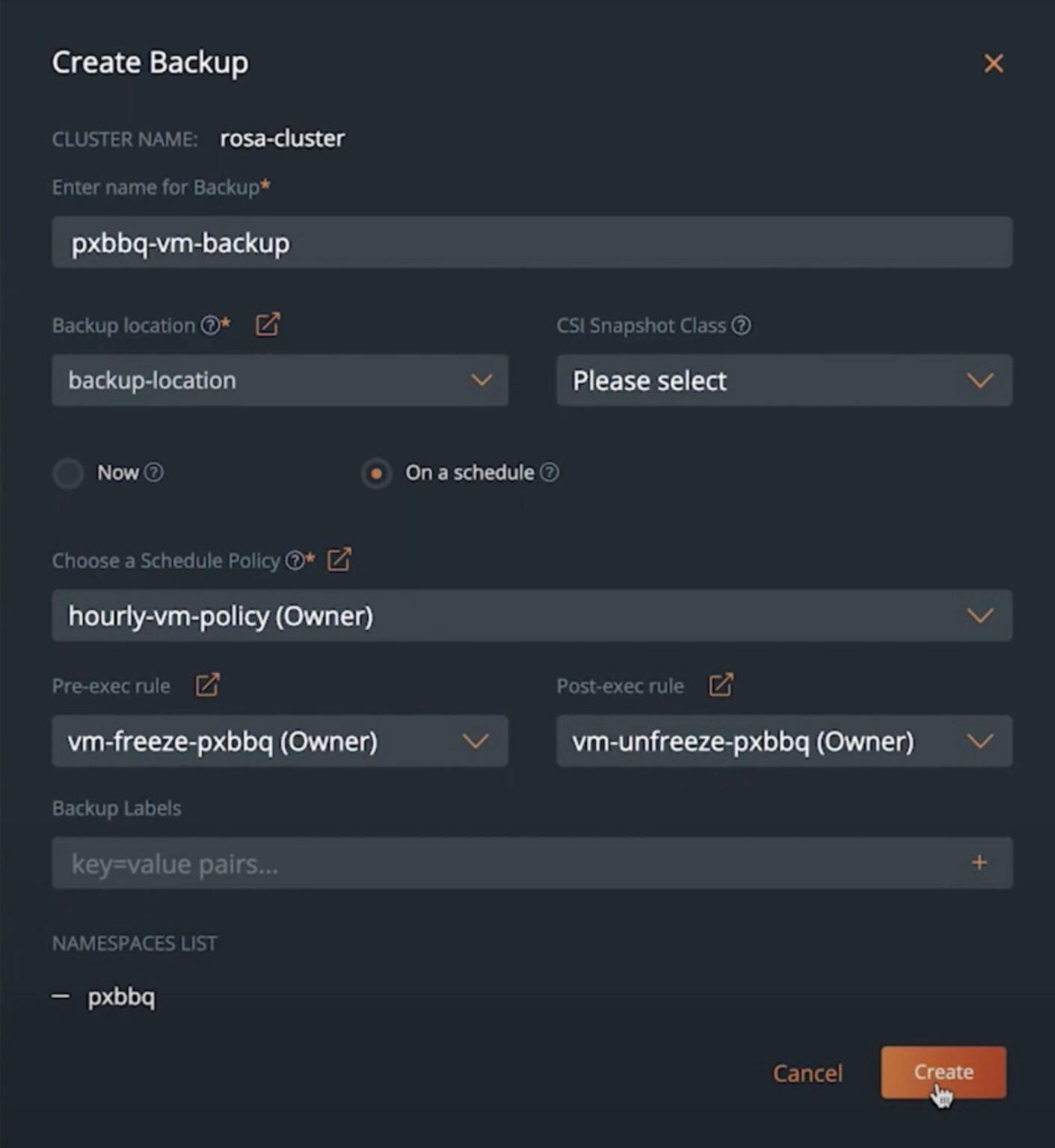Image resolution: width=1055 pixels, height=1148 pixels.
Task: Click the backup name input field
Action: (x=531, y=242)
